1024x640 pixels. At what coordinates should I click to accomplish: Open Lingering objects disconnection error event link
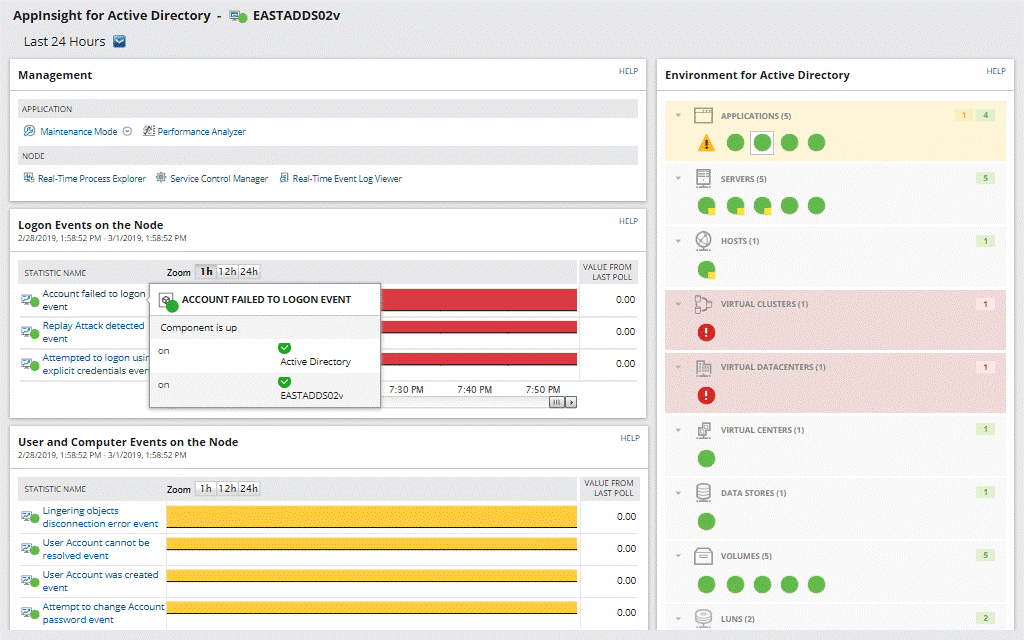pyautogui.click(x=100, y=517)
